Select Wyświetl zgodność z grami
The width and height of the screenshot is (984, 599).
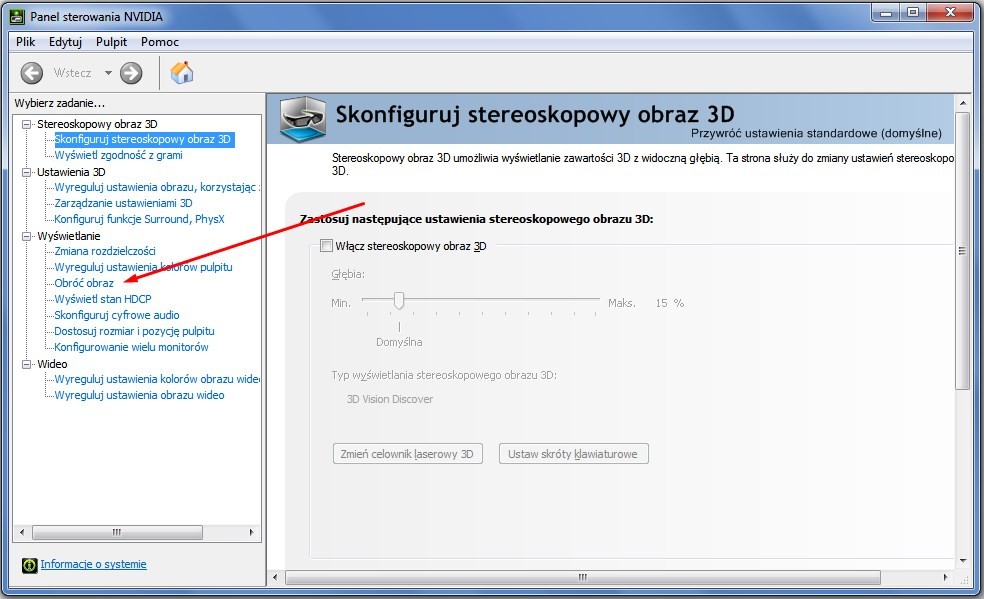point(119,156)
